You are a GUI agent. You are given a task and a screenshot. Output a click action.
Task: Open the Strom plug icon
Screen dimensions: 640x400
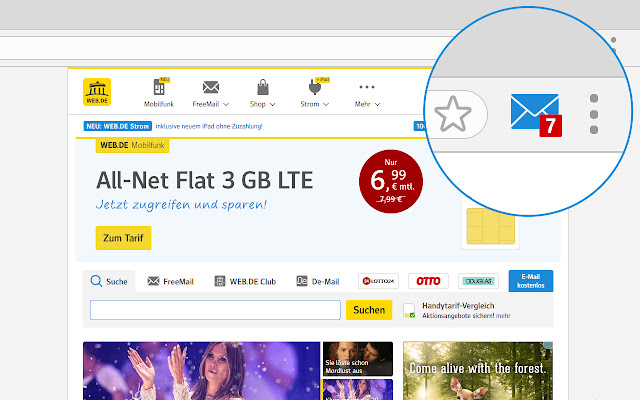(x=314, y=87)
